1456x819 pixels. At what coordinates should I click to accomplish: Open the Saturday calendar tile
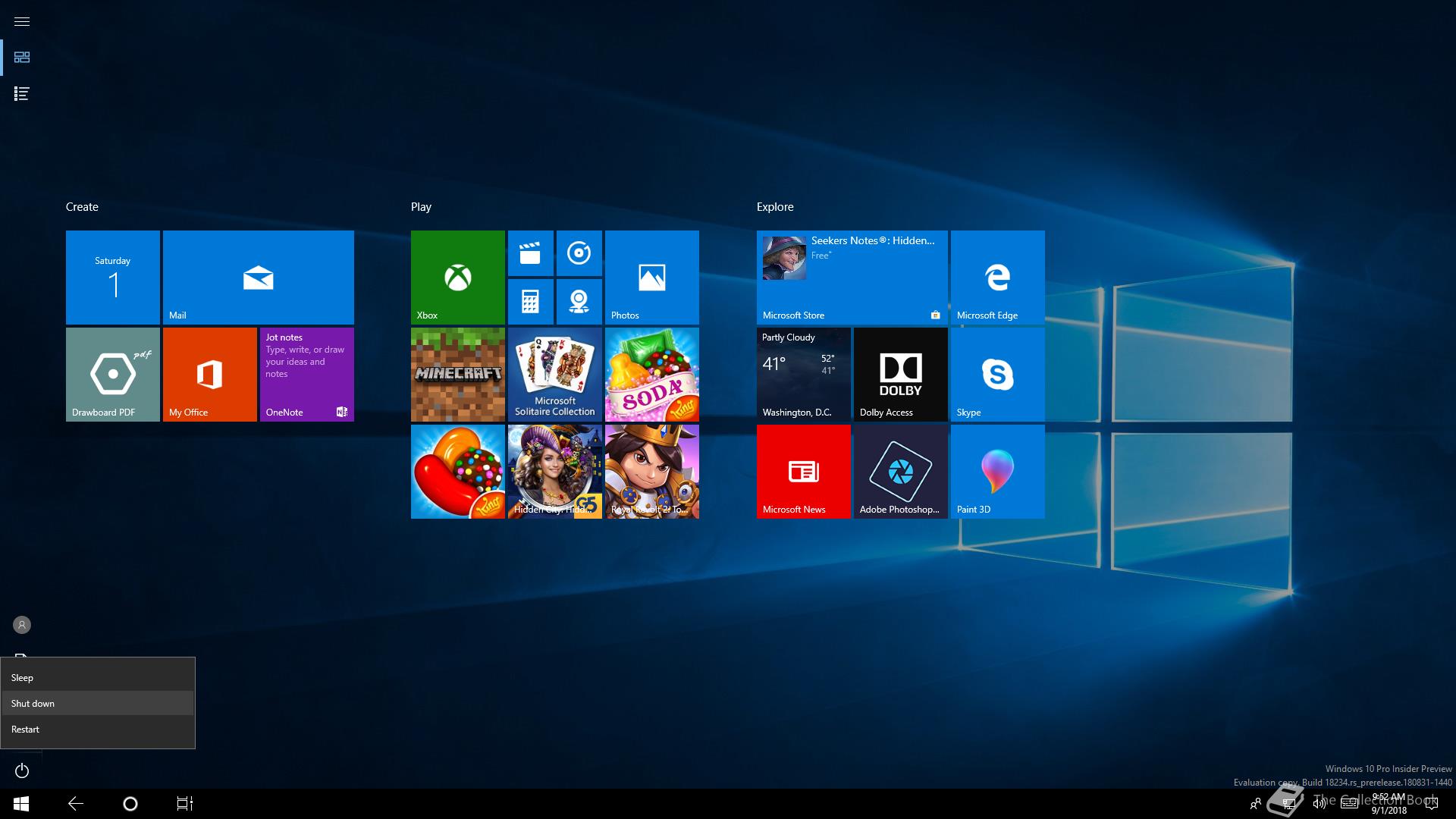[x=113, y=278]
